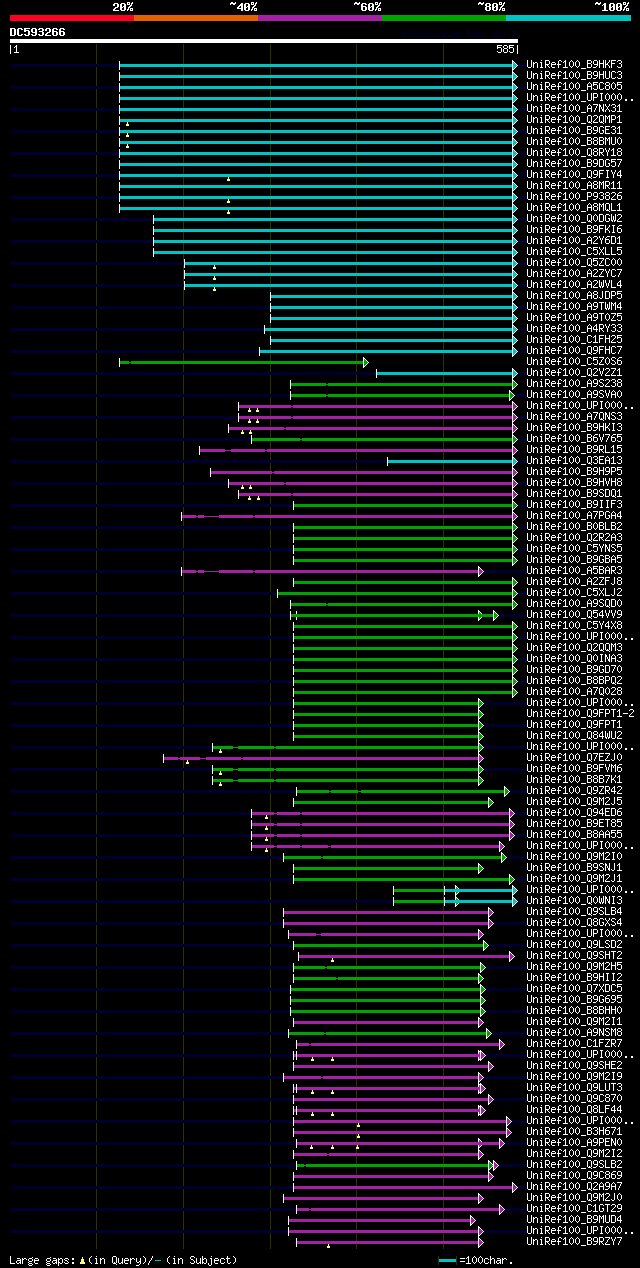Select label UniRef100_Q84WU2
640x1268 pixels.
click(x=574, y=736)
